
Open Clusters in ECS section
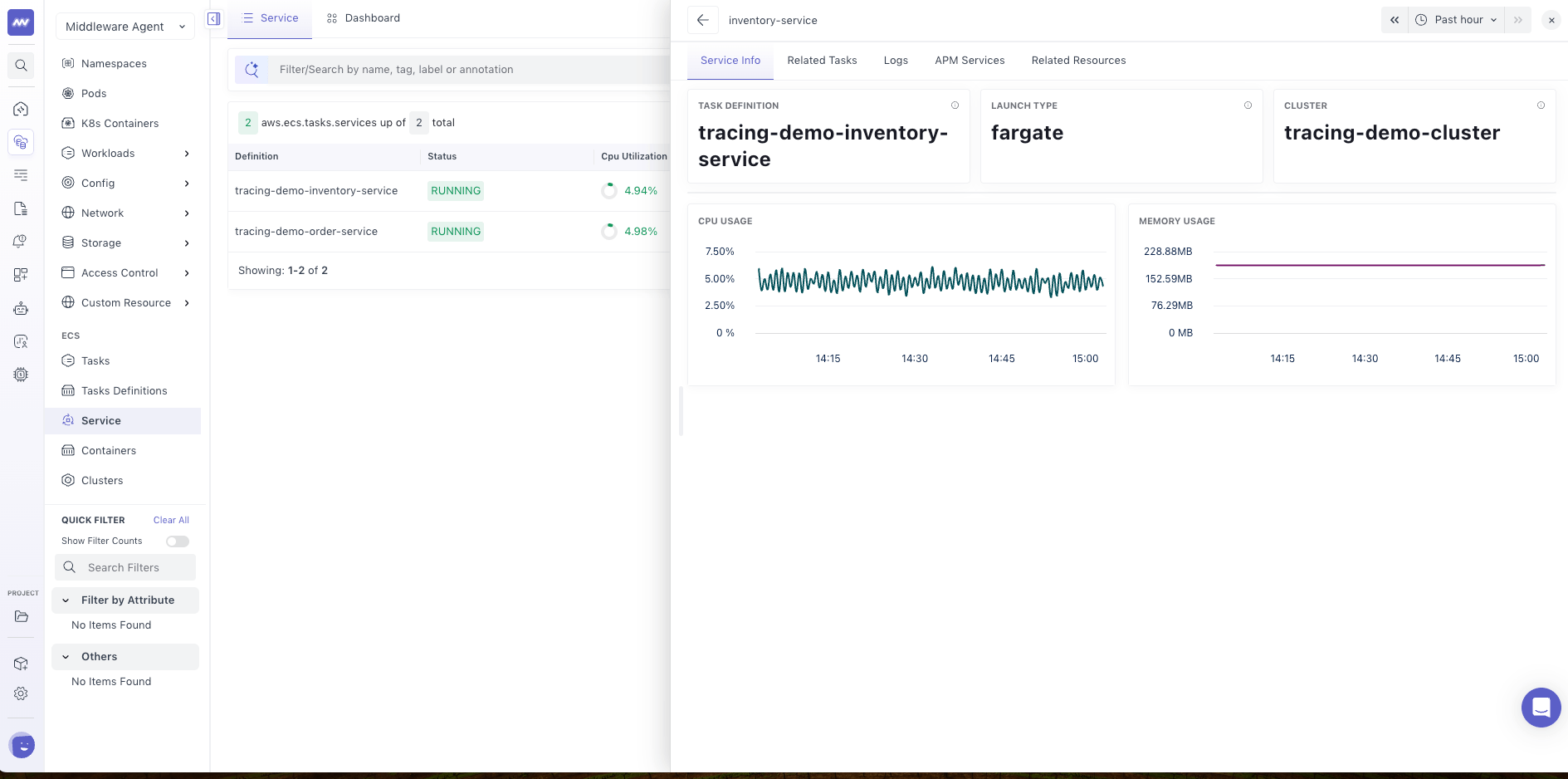(102, 481)
